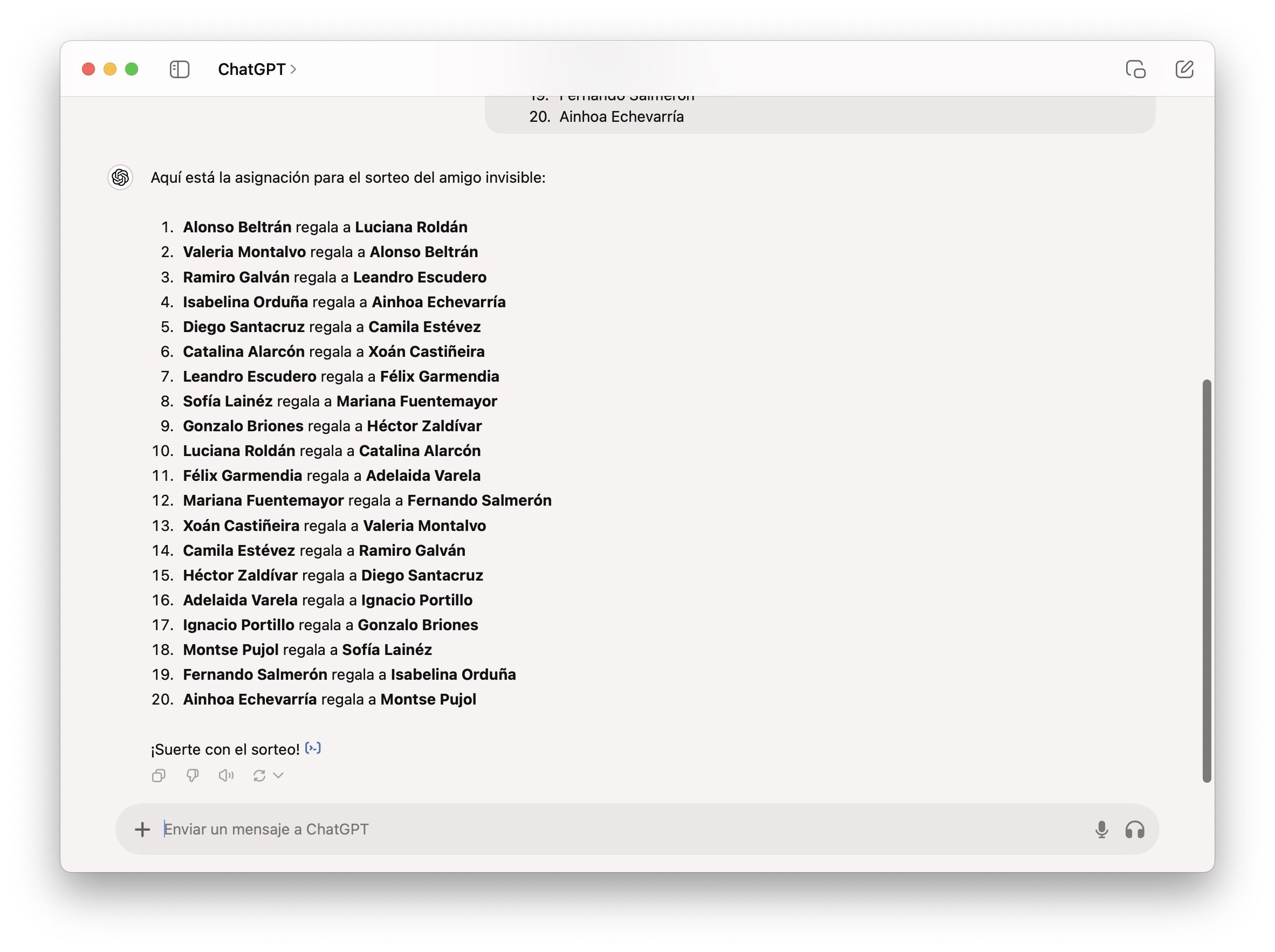Click 'Xoán Castiñeira regala a Valeria Montalvo'
This screenshot has height=952, width=1275.
[x=334, y=526]
